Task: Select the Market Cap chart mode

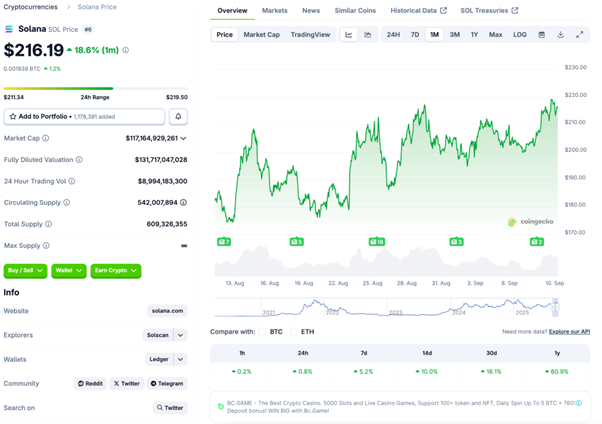Action: pos(261,35)
